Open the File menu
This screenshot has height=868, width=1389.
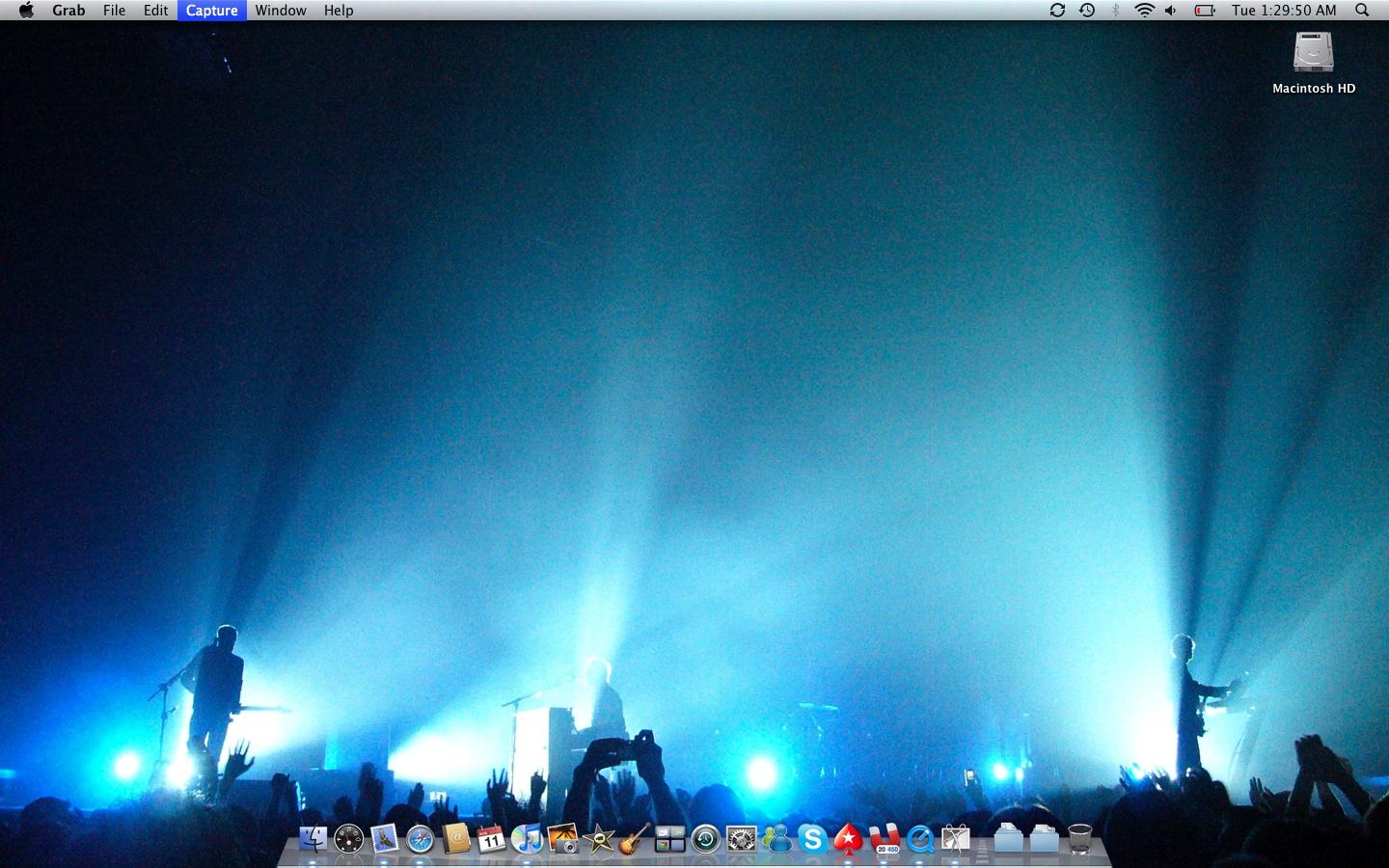click(x=114, y=11)
